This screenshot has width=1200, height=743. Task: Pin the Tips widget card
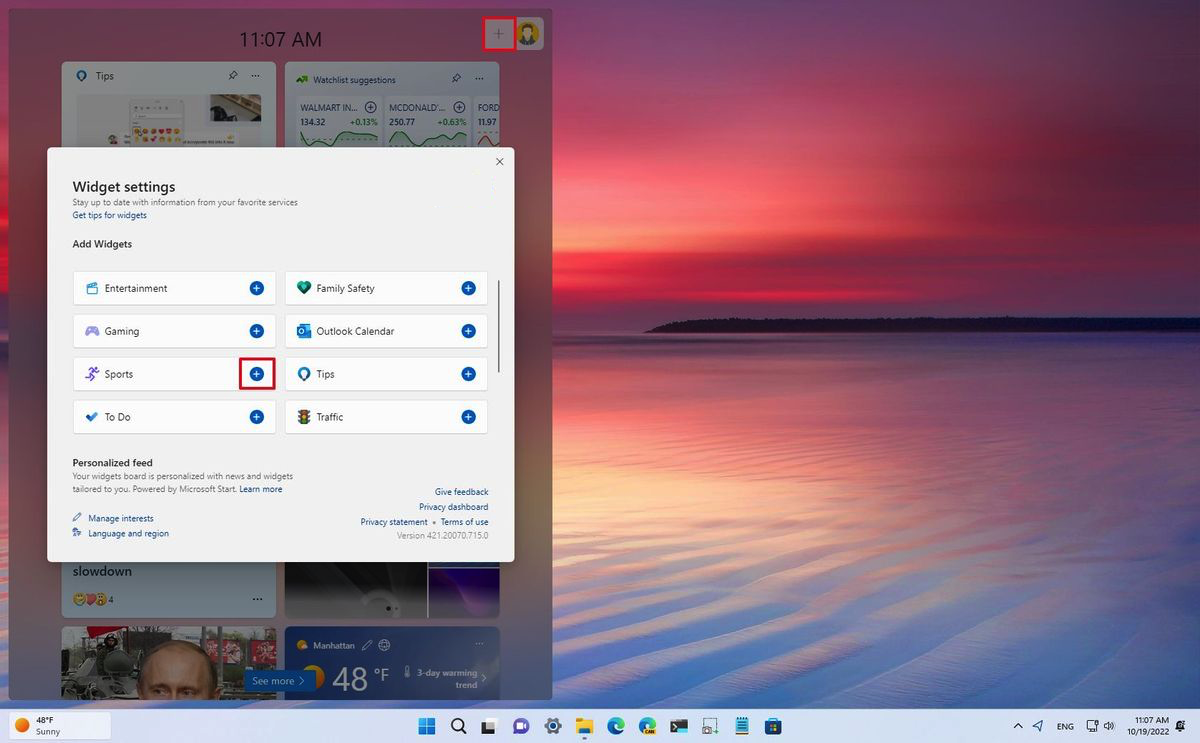click(233, 75)
